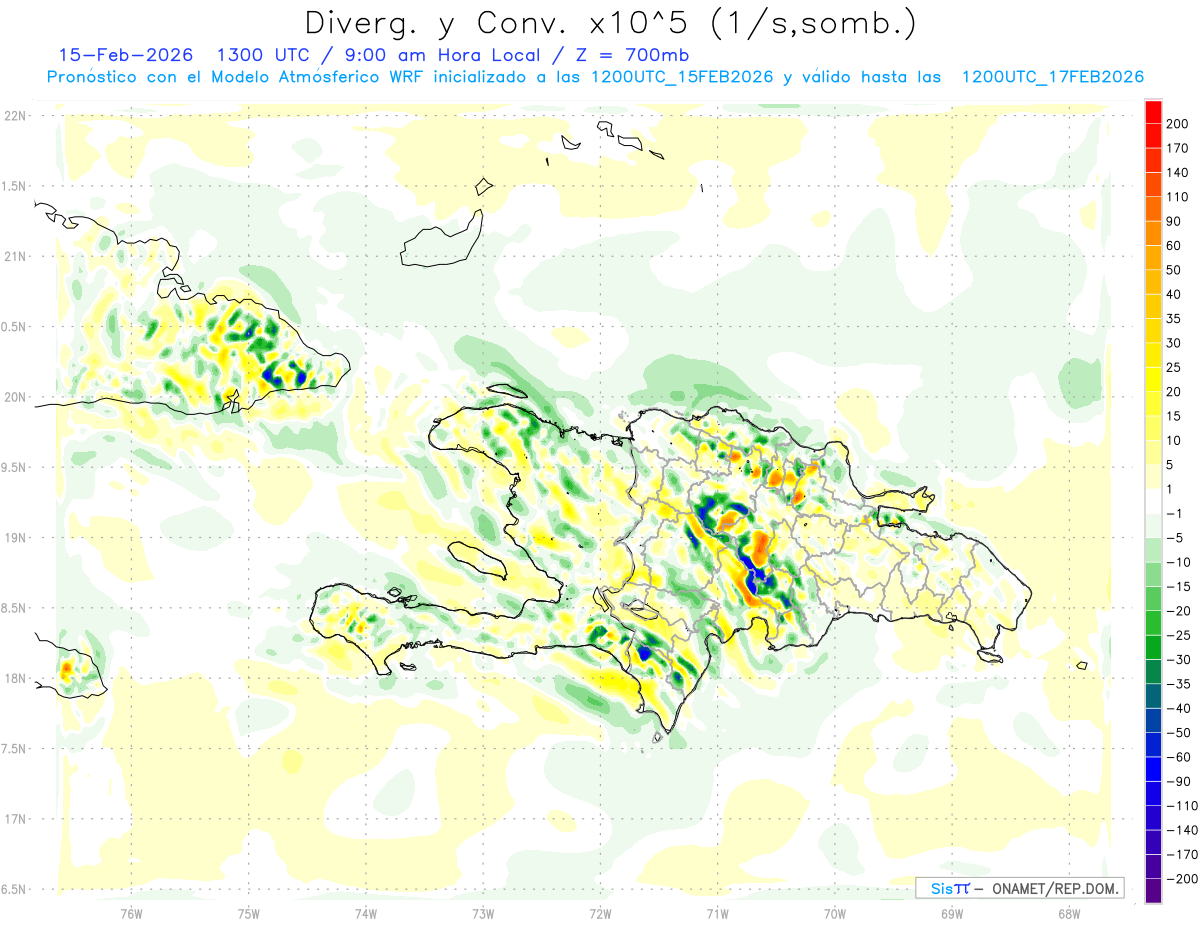The width and height of the screenshot is (1200, 927).
Task: Pick the orange band between 60 and 90
Action: tap(1154, 233)
